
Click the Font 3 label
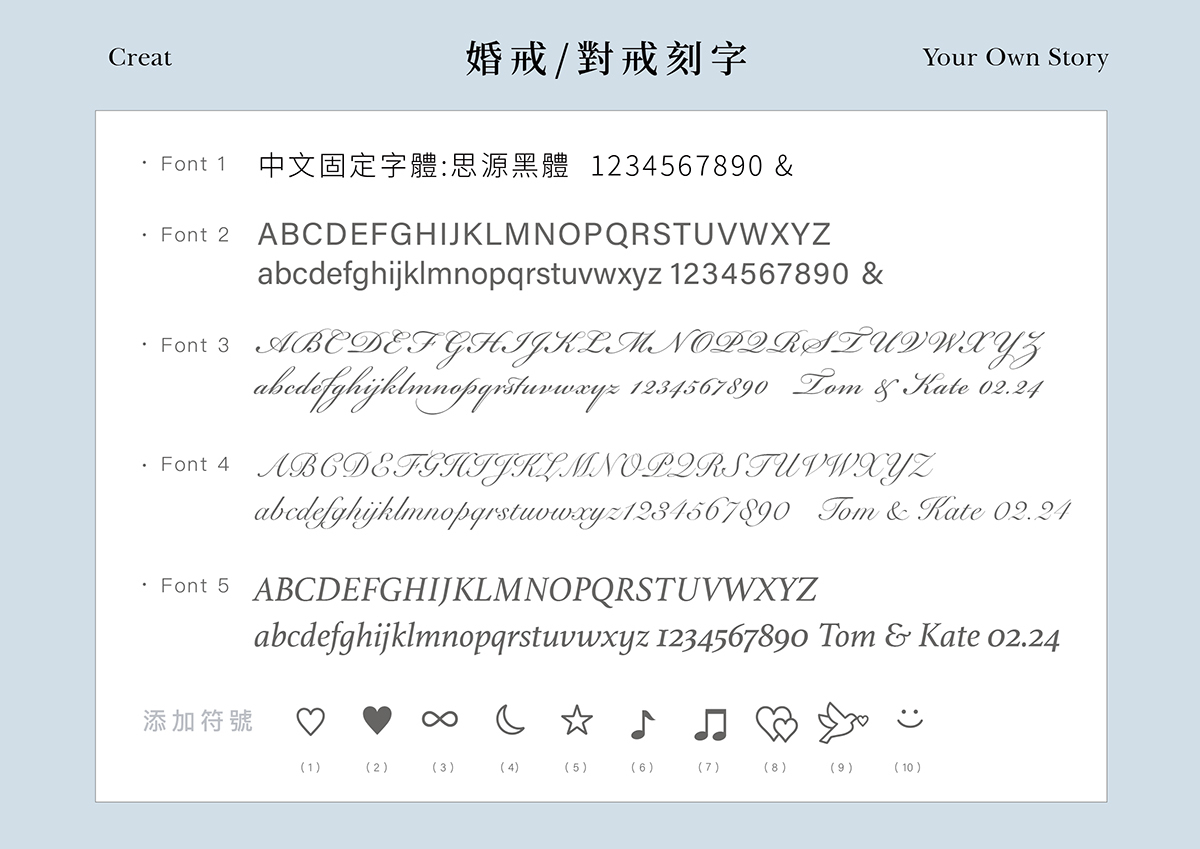click(195, 345)
